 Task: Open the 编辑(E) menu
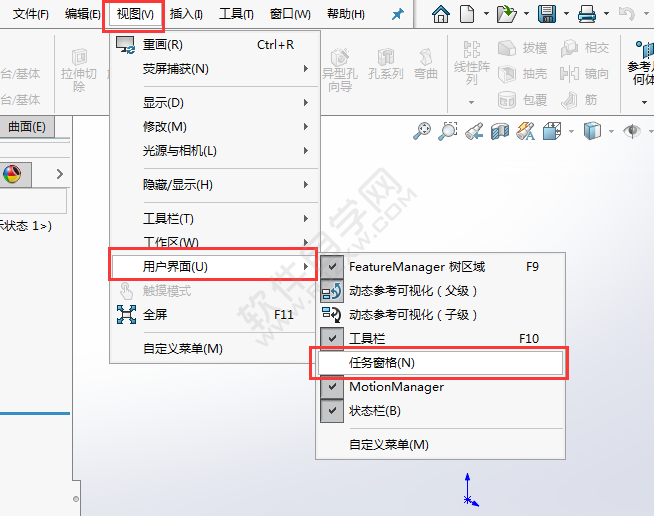point(82,14)
